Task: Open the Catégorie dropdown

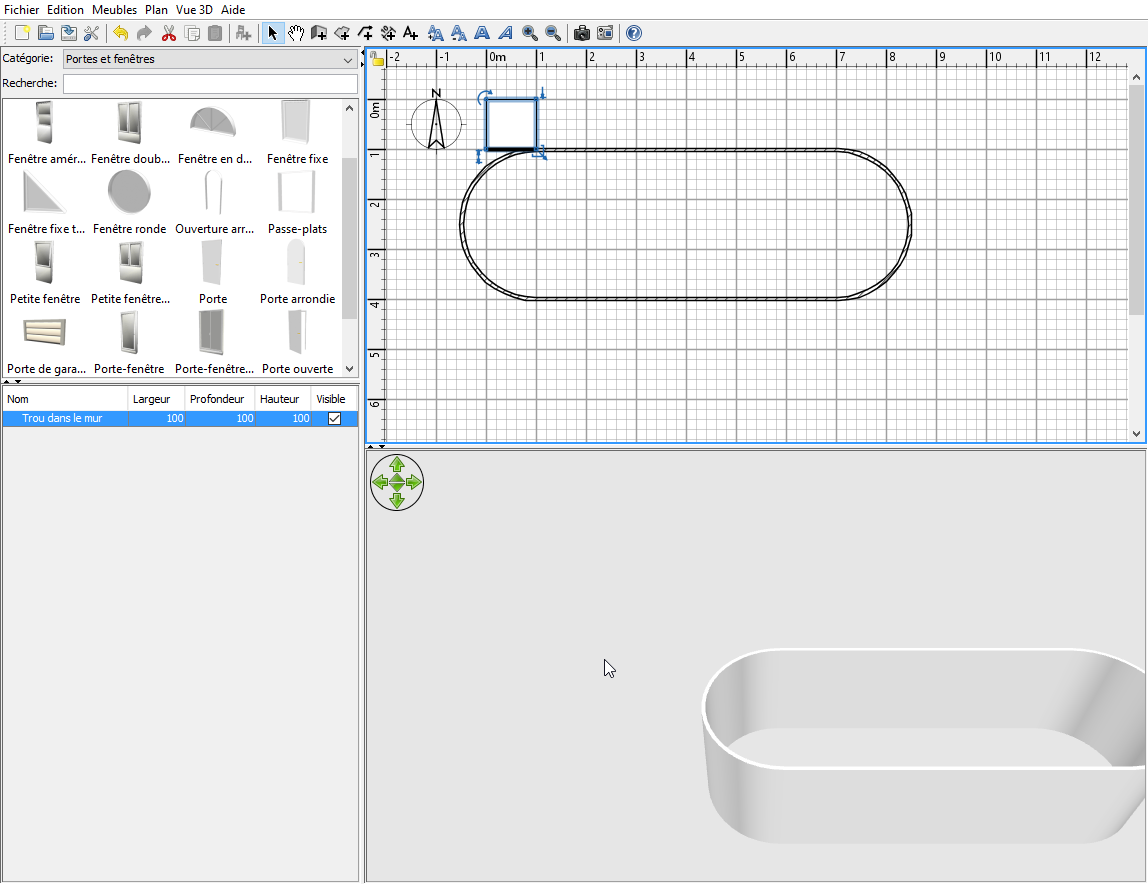Action: pos(210,59)
